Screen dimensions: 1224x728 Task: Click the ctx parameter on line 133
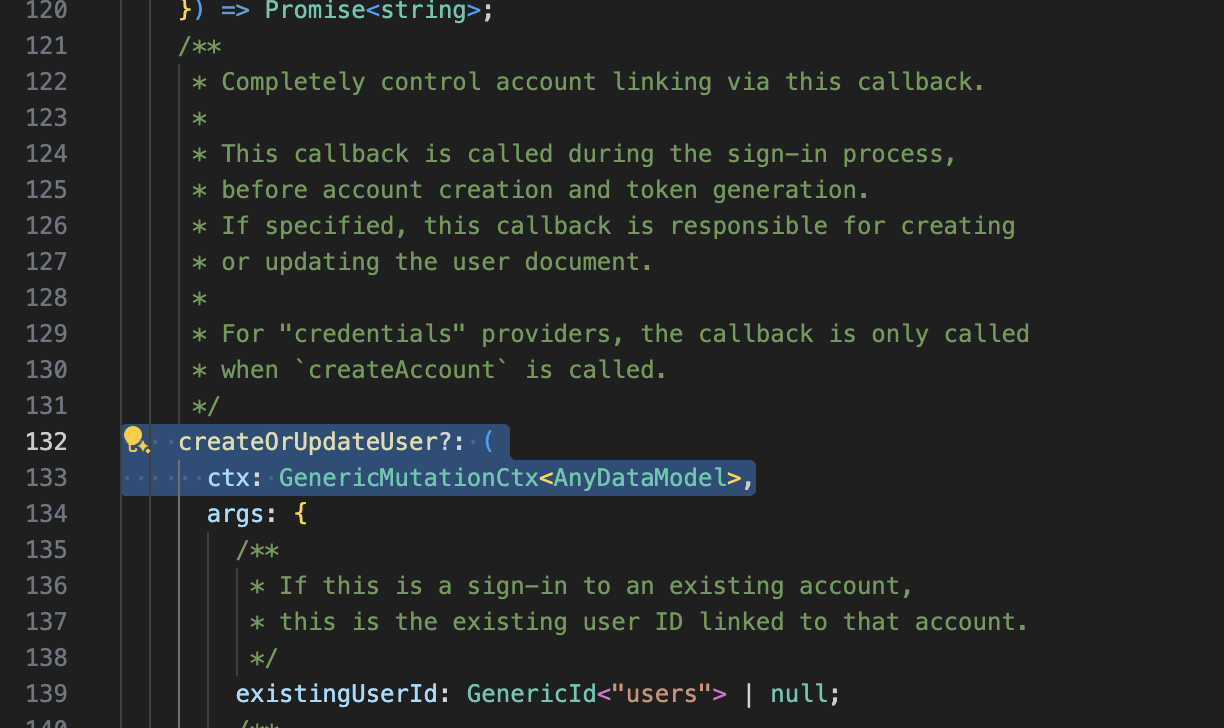point(229,477)
